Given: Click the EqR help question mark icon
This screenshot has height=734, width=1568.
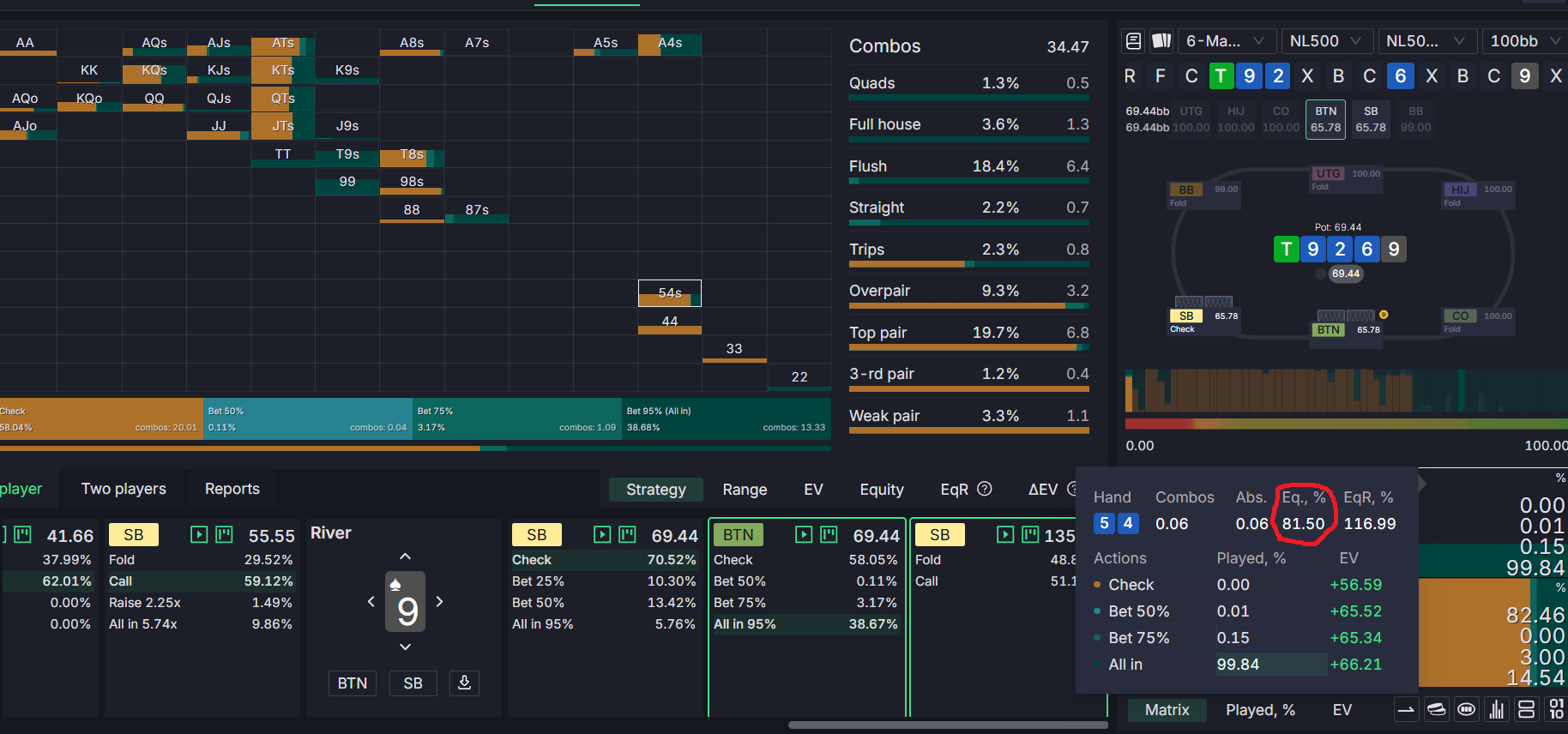Looking at the screenshot, I should (x=985, y=489).
